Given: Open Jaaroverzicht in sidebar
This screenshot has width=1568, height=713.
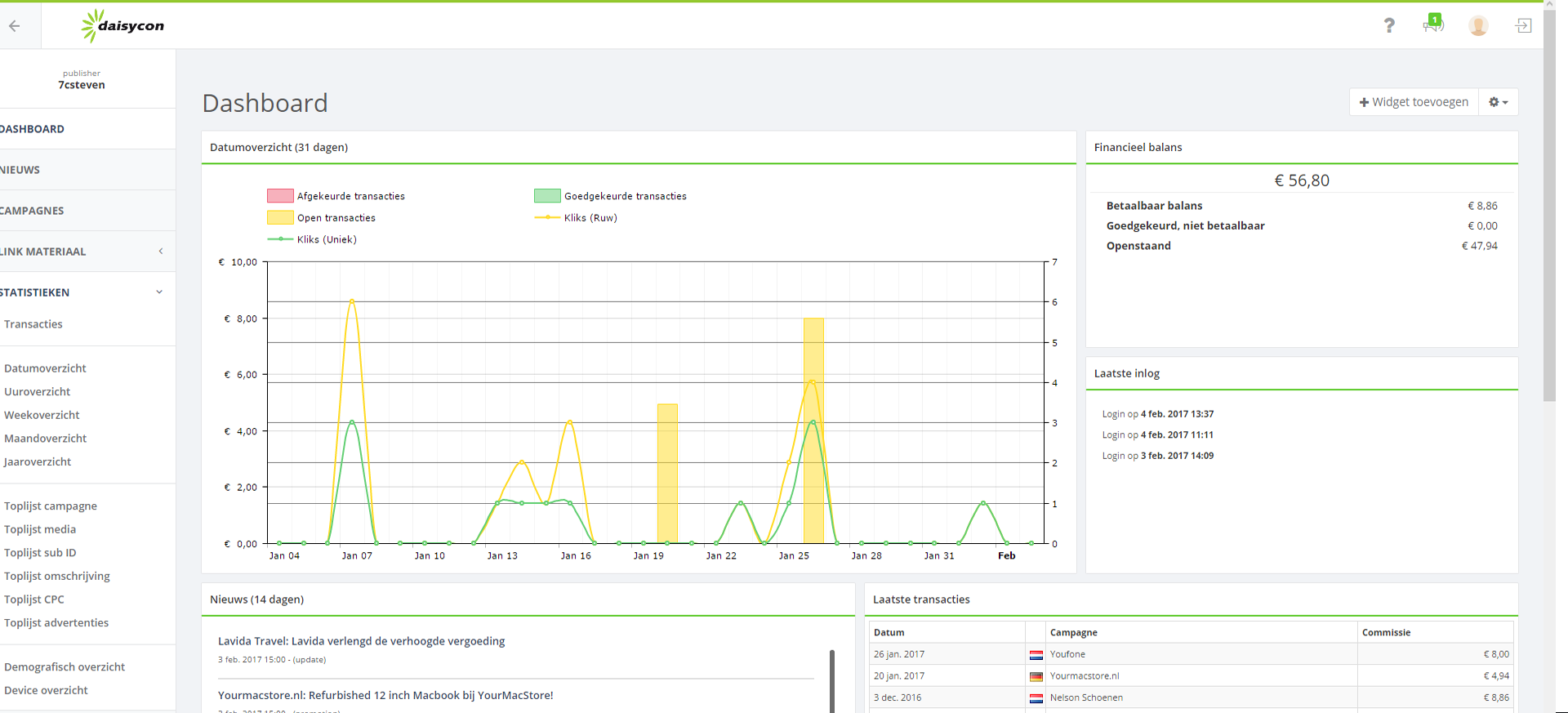Looking at the screenshot, I should [x=38, y=461].
